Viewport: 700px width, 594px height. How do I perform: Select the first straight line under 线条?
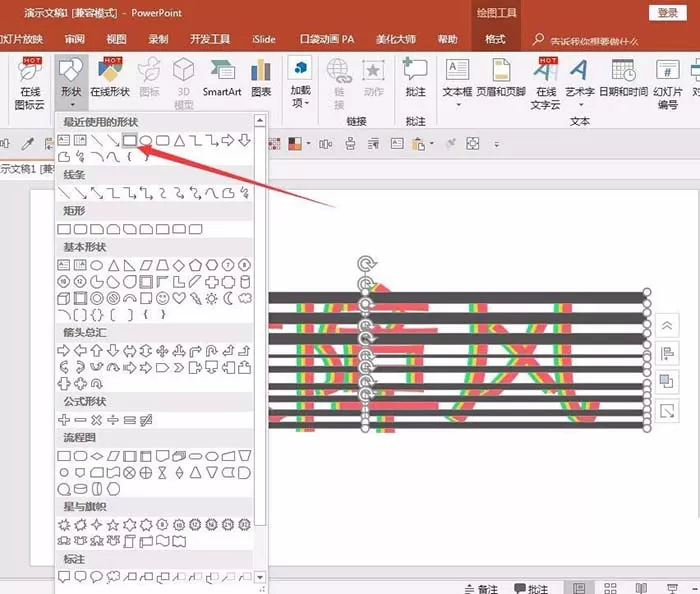[64, 193]
